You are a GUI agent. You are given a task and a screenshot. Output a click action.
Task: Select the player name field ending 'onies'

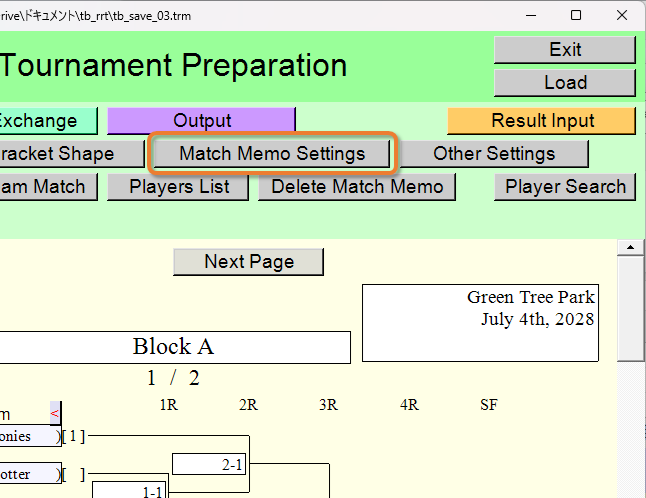coord(30,436)
